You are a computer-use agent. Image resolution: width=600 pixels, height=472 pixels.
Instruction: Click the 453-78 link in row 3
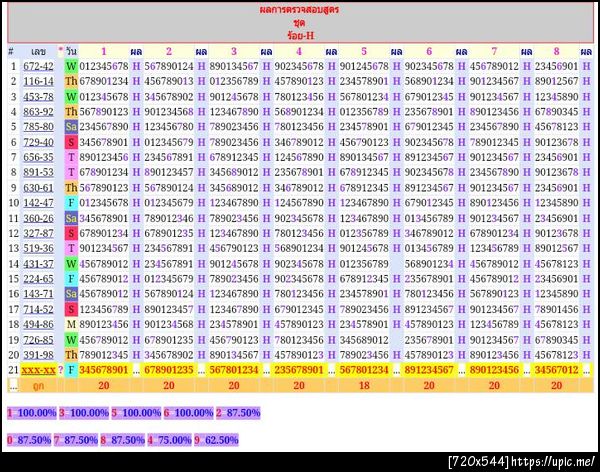[x=38, y=96]
